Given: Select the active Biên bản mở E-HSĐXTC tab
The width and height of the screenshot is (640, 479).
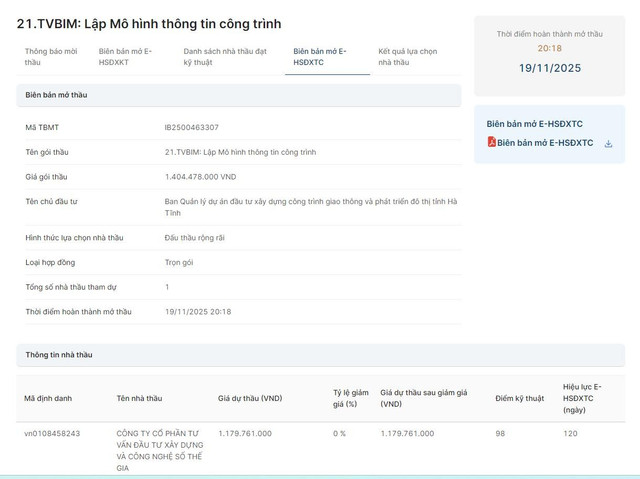Looking at the screenshot, I should click(314, 56).
